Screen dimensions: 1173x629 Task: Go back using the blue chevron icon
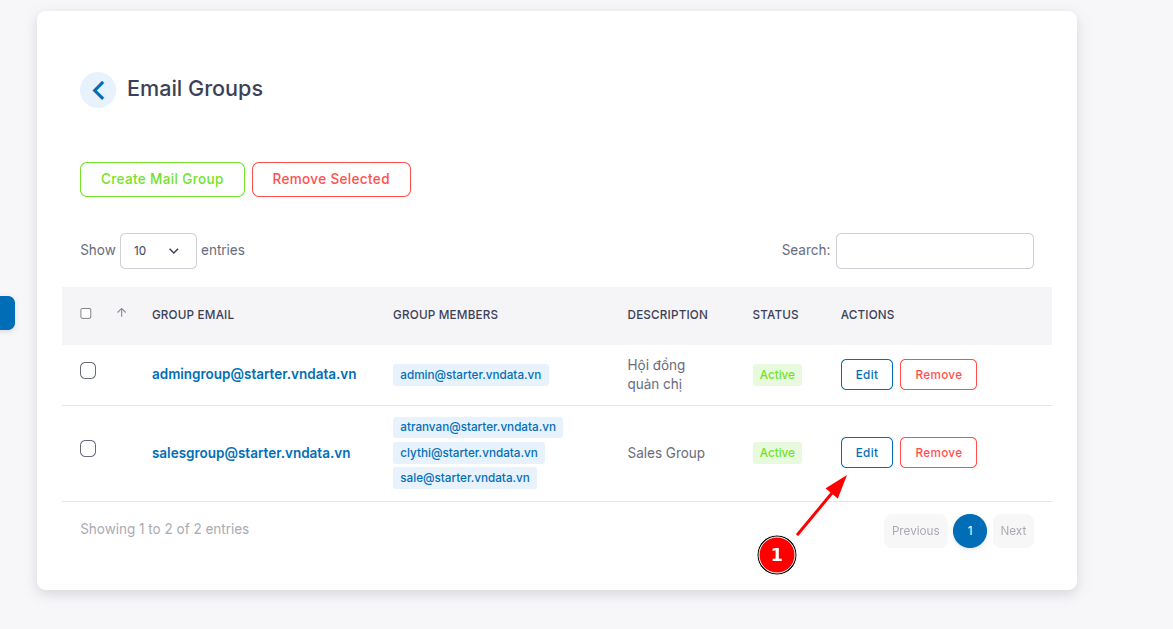click(98, 90)
